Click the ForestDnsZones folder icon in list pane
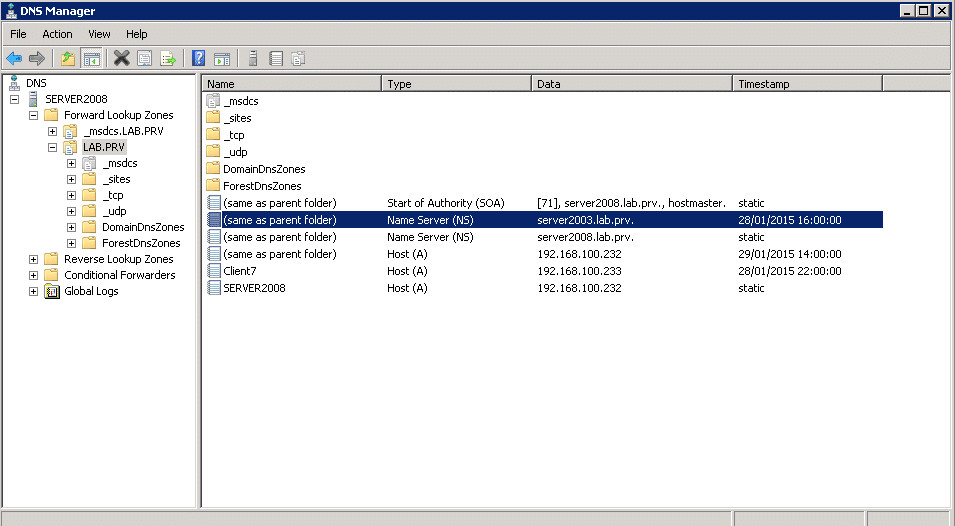This screenshot has height=526, width=955. (x=213, y=186)
